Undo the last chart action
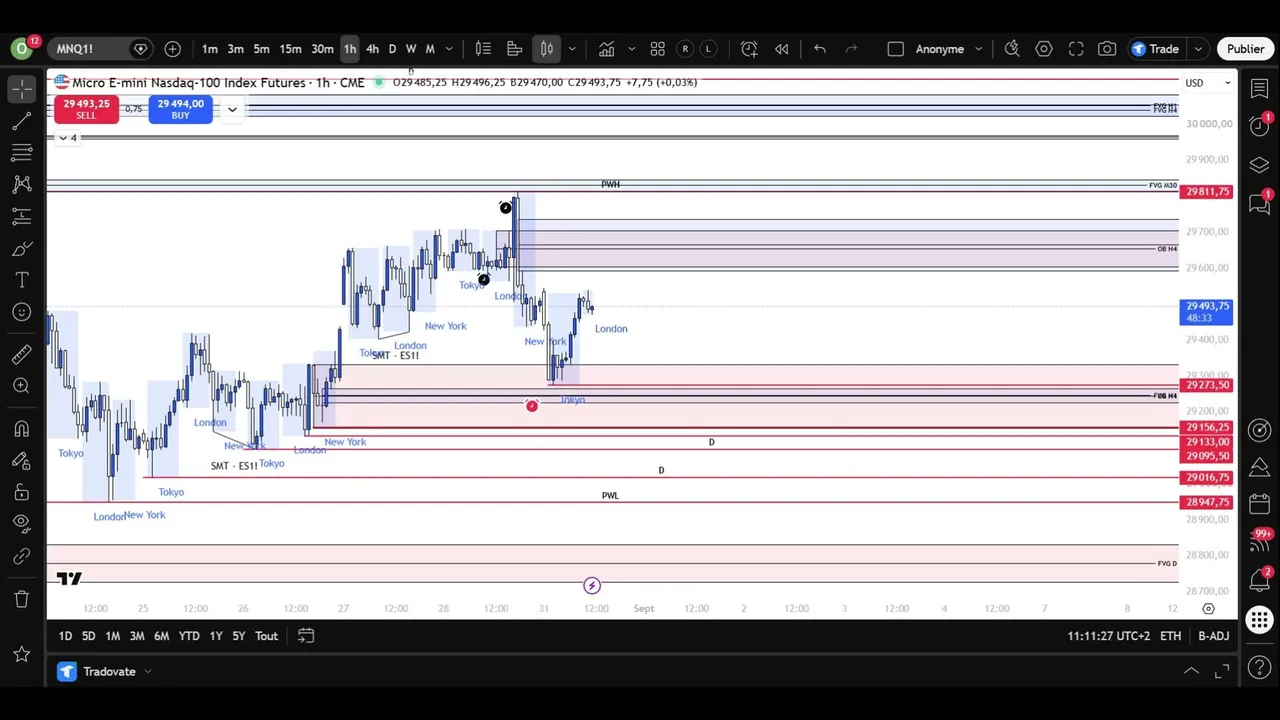Viewport: 1280px width, 720px height. [x=820, y=49]
